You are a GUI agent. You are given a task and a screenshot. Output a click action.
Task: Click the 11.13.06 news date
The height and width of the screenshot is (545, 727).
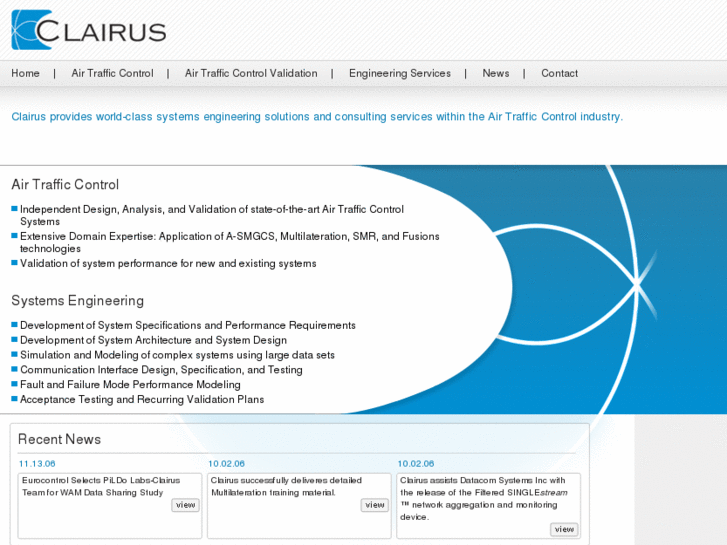[x=37, y=464]
